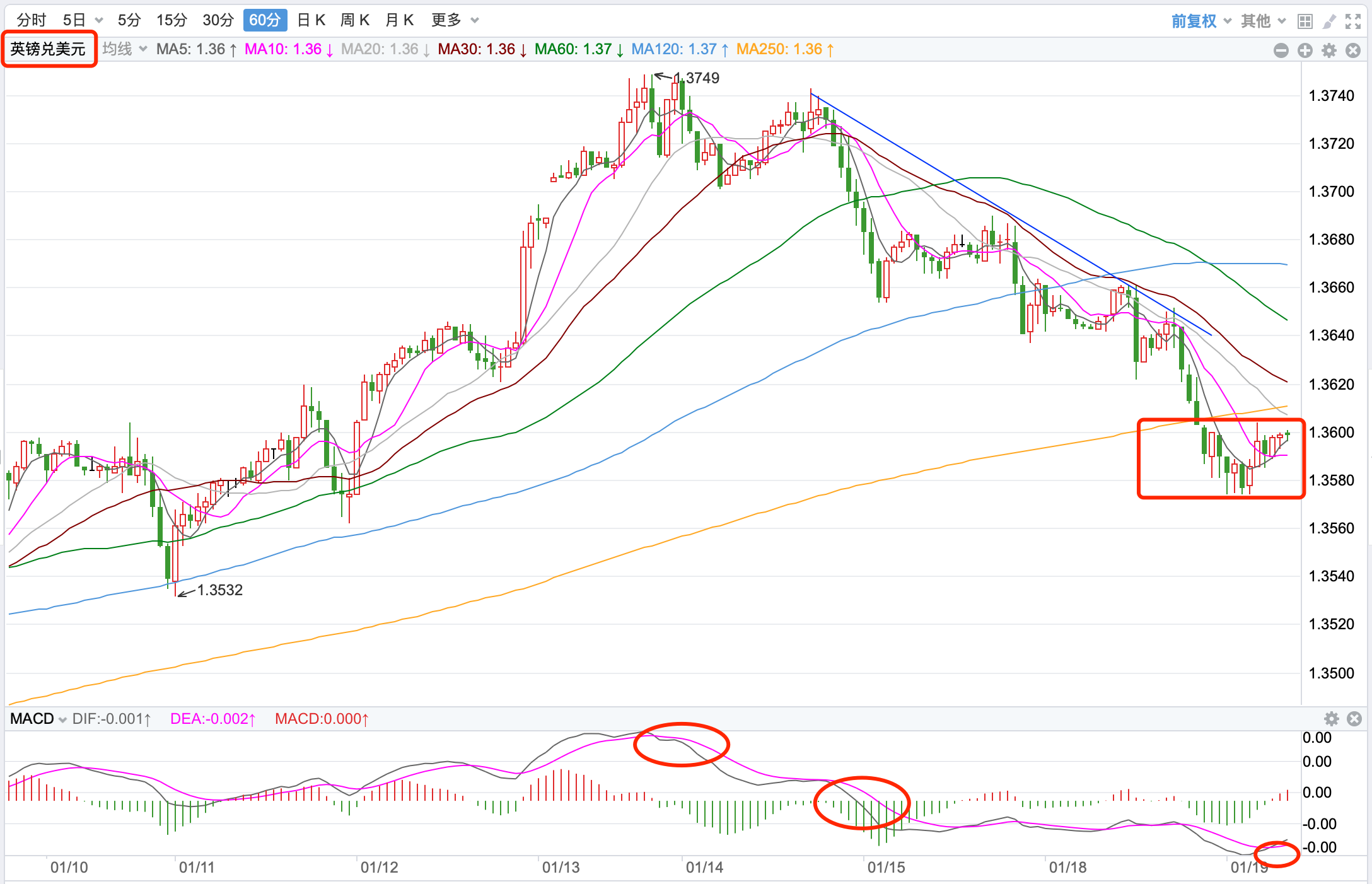Viewport: 1372px width, 884px height.
Task: Switch to the 15分 timeframe tab
Action: [x=171, y=20]
